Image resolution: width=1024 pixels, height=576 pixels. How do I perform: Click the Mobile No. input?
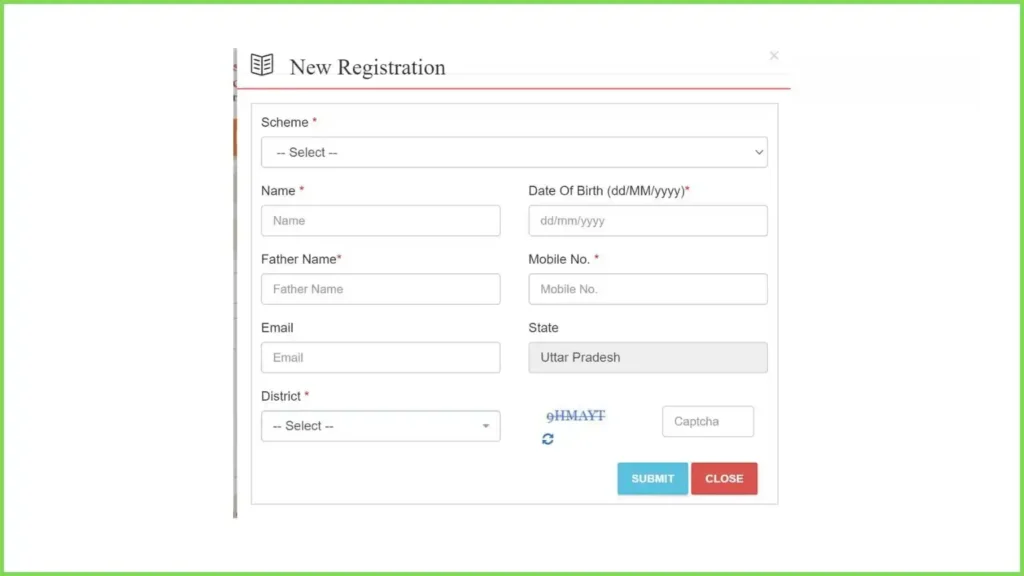pyautogui.click(x=648, y=289)
